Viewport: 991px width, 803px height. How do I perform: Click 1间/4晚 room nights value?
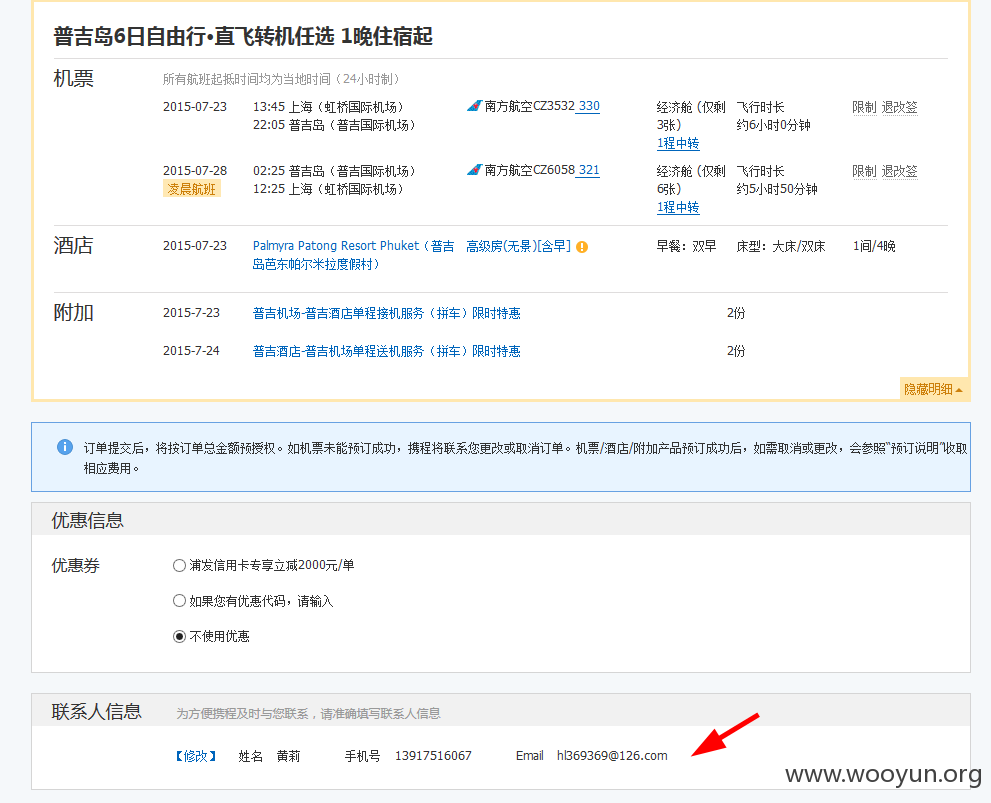(874, 246)
